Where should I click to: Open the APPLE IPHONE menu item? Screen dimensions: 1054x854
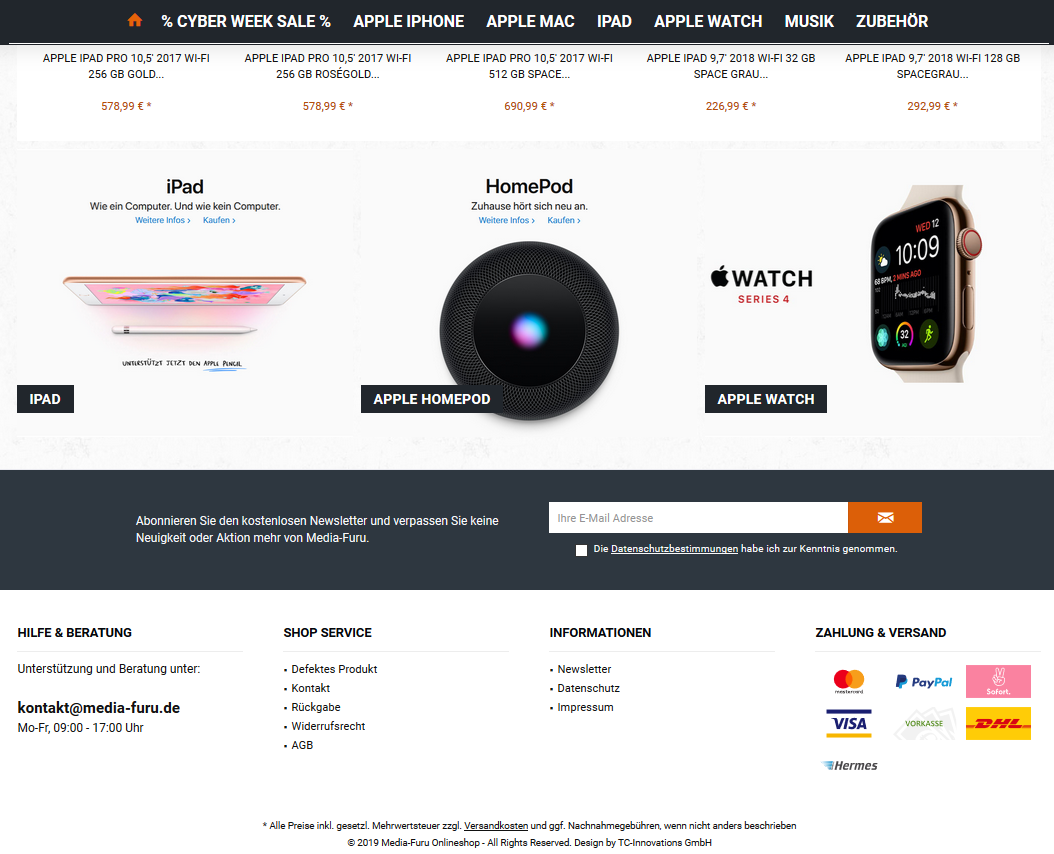(409, 22)
